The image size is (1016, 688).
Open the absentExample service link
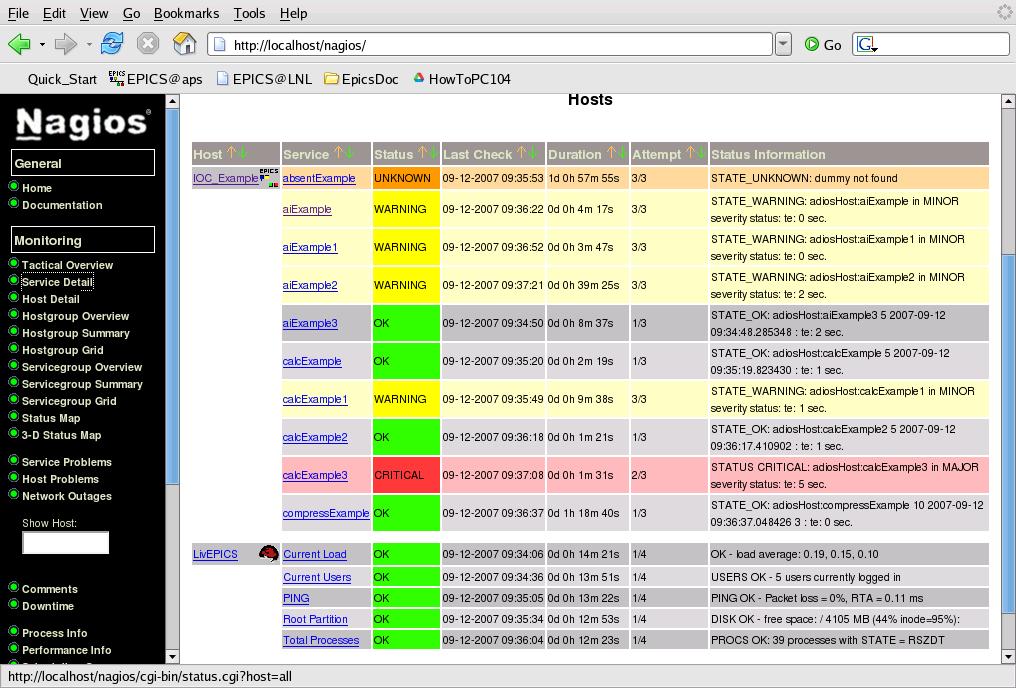pos(319,178)
